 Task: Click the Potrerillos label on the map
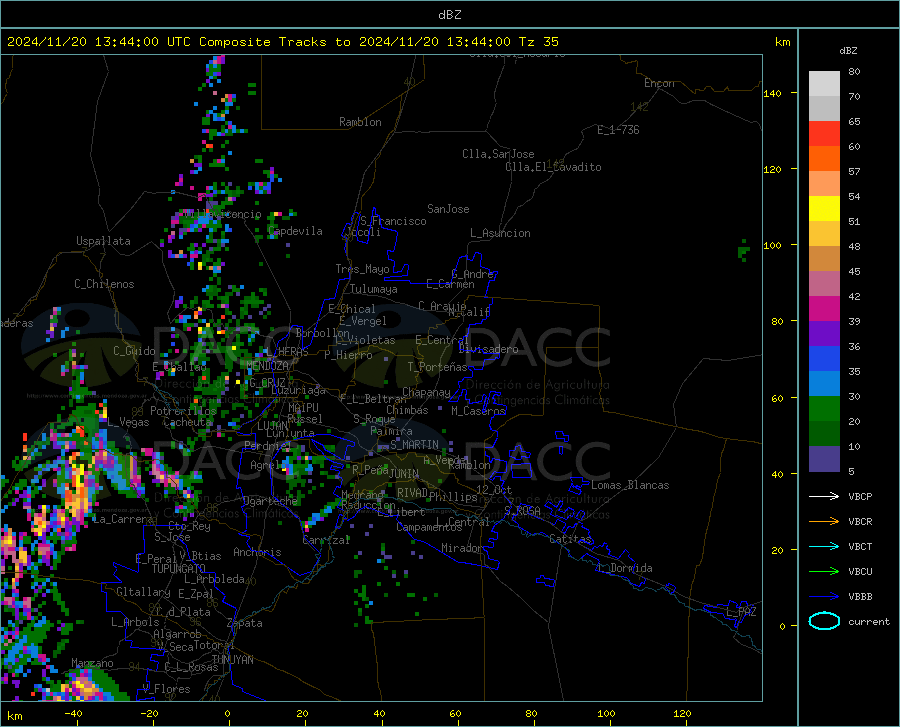[x=183, y=411]
